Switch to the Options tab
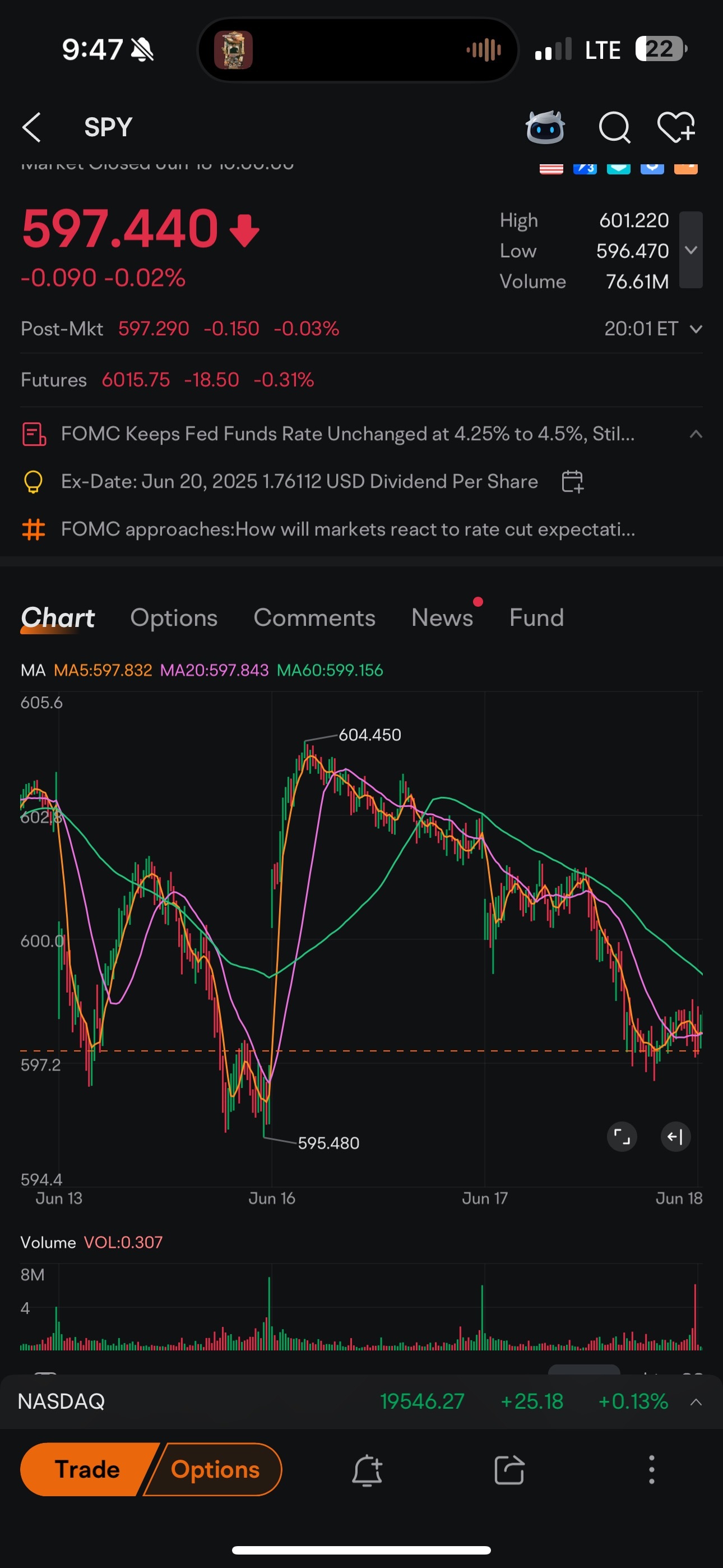The image size is (723, 1568). tap(174, 618)
